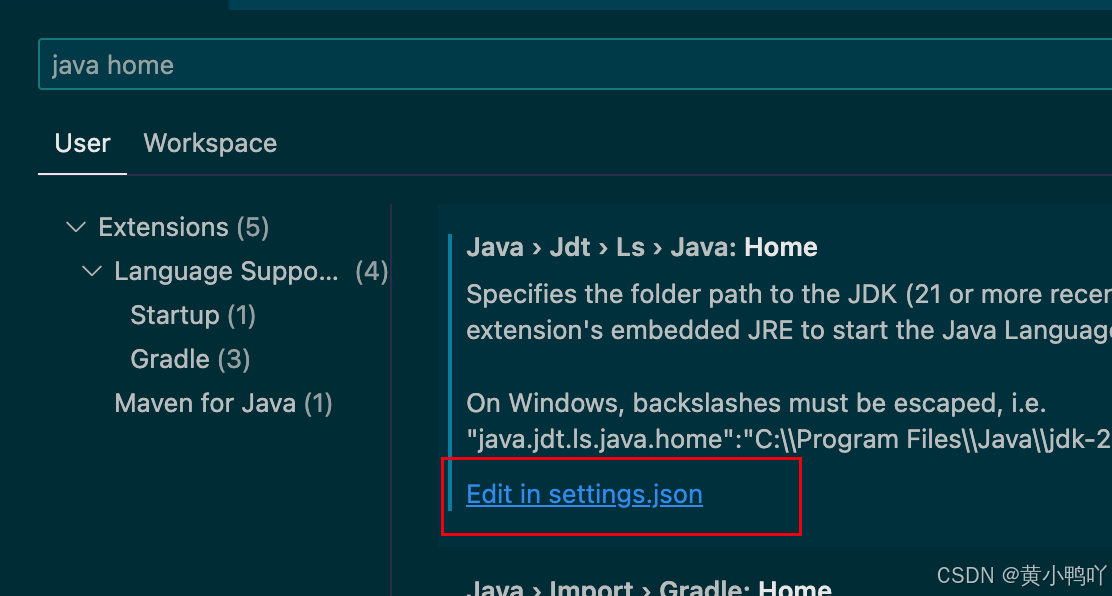This screenshot has height=596, width=1112.
Task: Select the Language Support category label
Action: [x=227, y=271]
